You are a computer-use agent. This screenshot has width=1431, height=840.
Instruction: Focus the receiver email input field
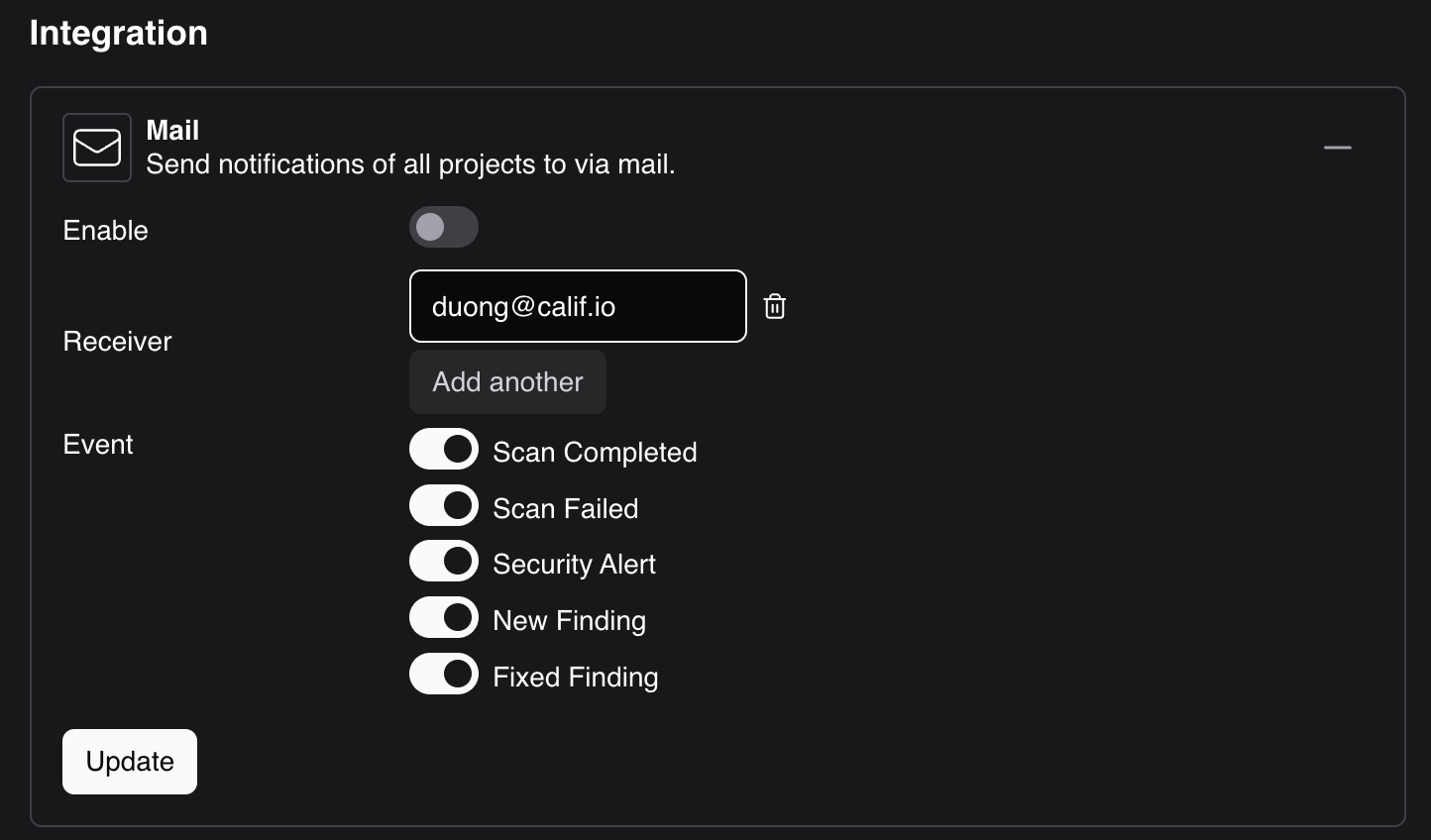(578, 306)
